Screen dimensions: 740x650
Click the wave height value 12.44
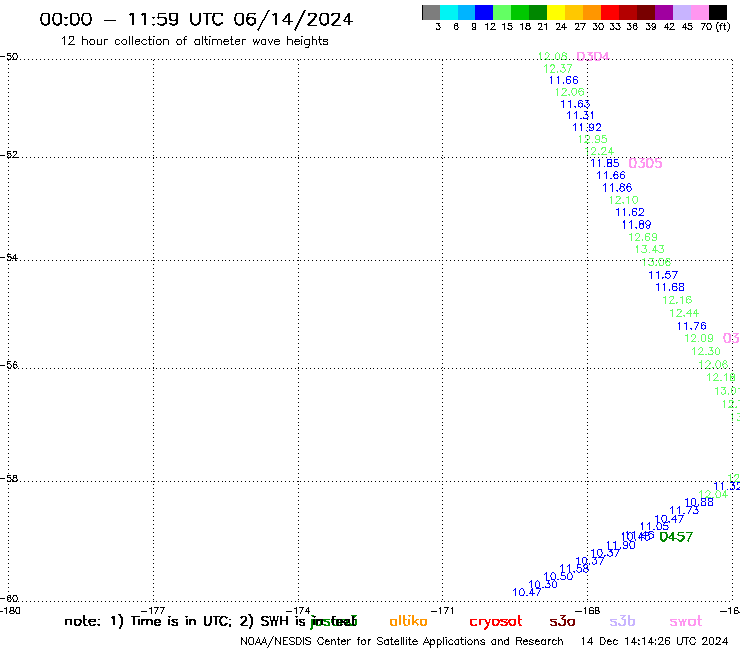[x=684, y=313]
